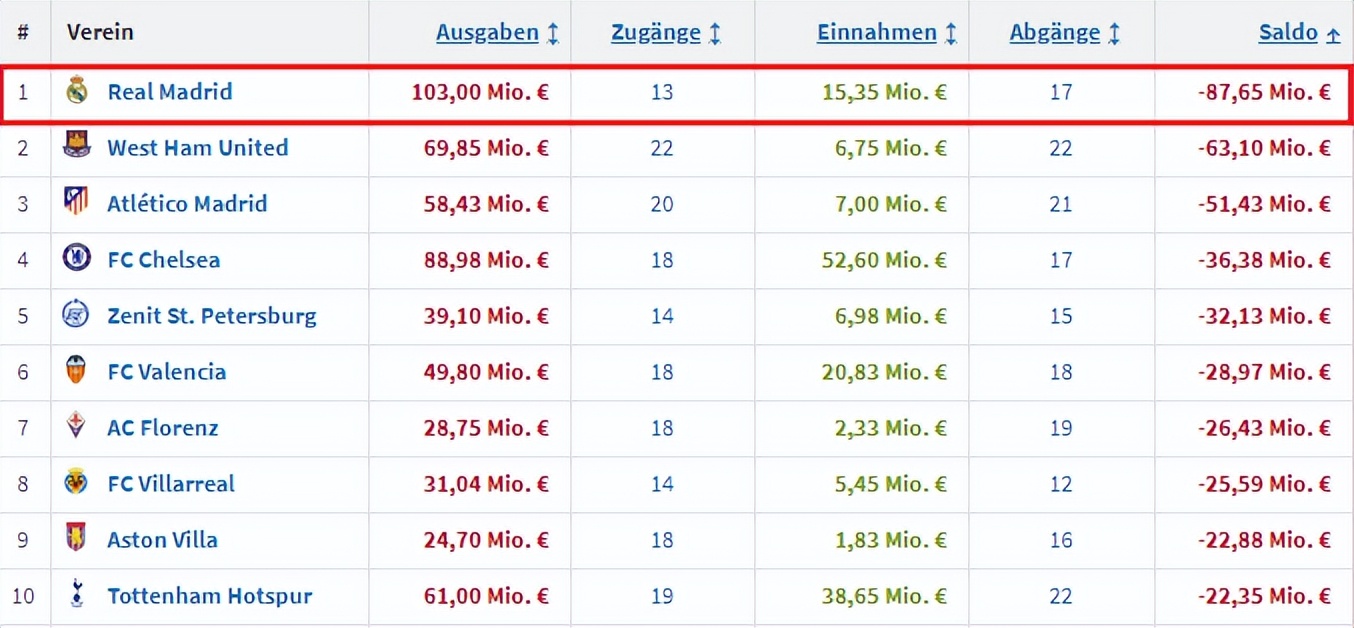Screen dimensions: 1354x628
Task: Click the FC Chelsea crest icon
Action: [x=77, y=259]
